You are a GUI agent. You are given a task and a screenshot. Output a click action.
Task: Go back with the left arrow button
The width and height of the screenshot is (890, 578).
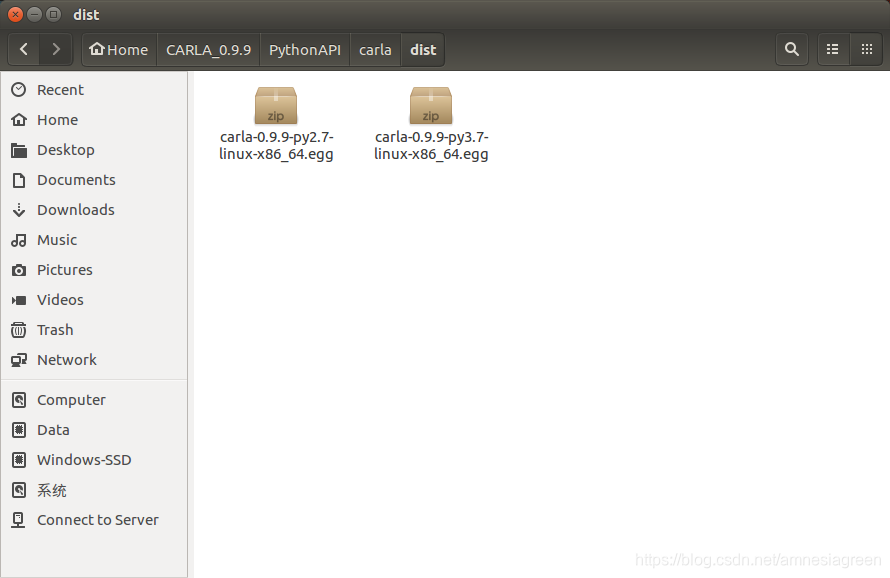(24, 49)
